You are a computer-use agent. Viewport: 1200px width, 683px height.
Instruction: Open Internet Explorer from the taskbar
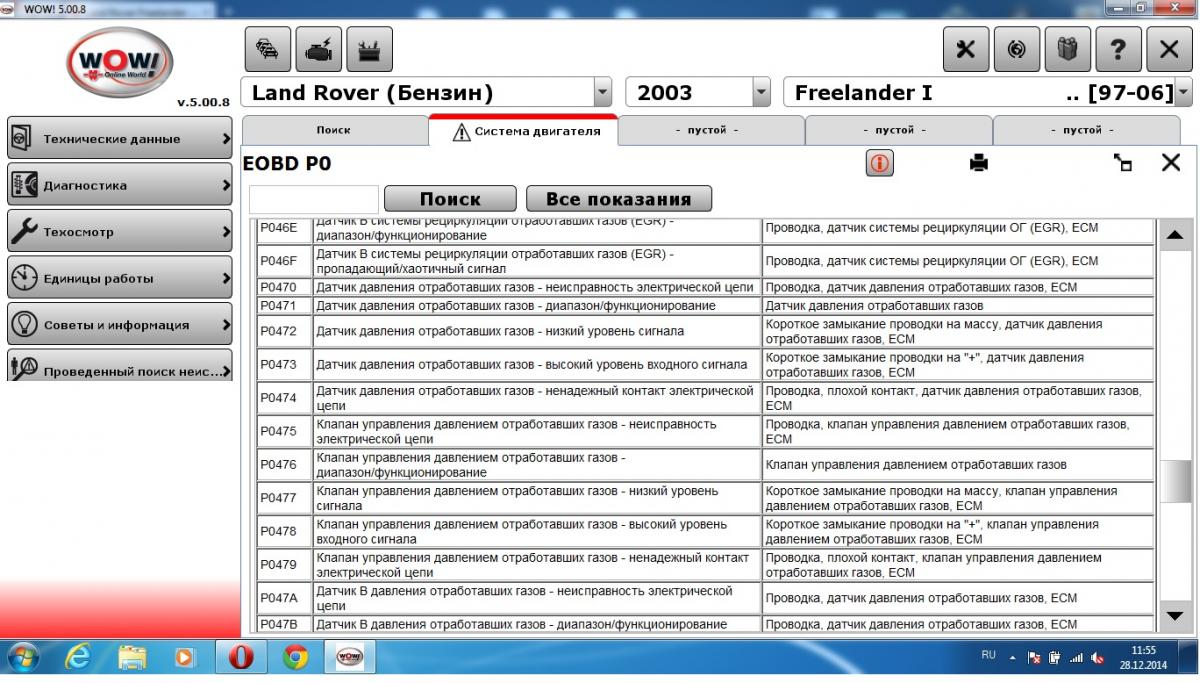coord(78,657)
